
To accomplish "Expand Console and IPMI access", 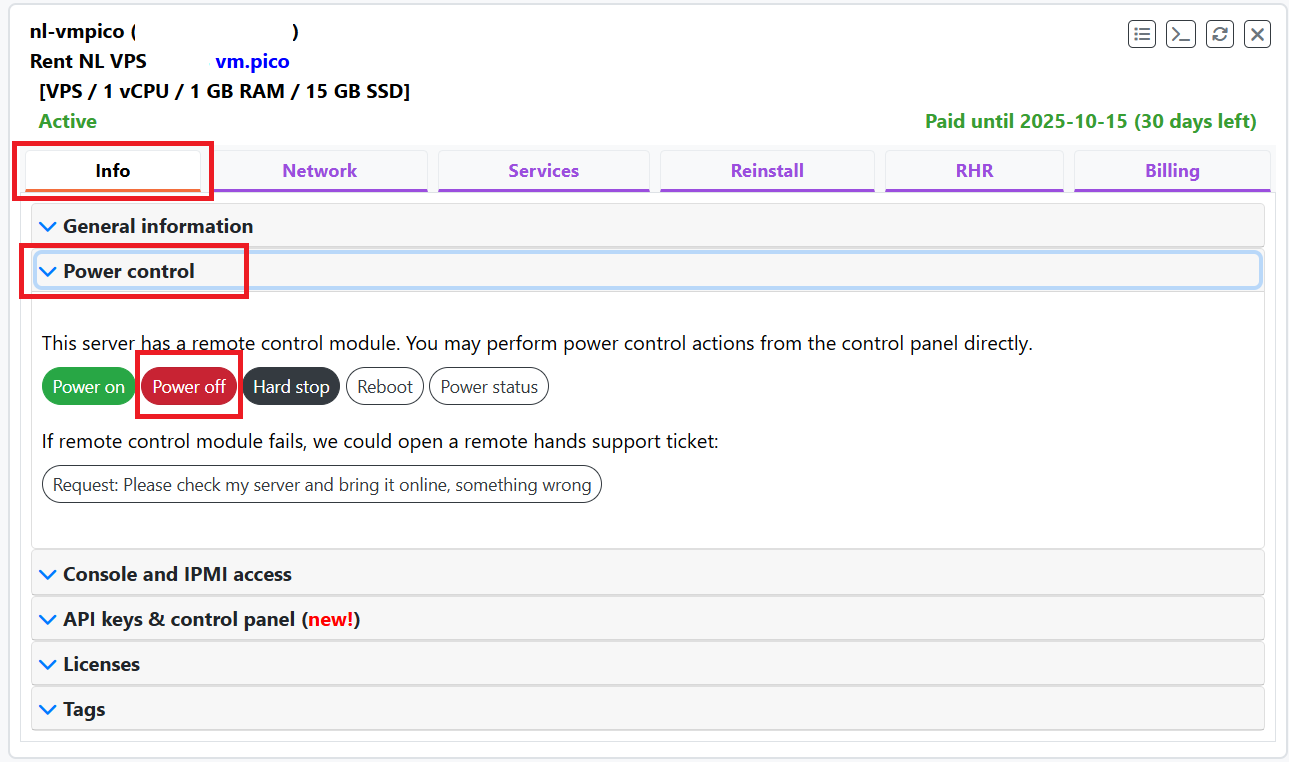I will (176, 574).
